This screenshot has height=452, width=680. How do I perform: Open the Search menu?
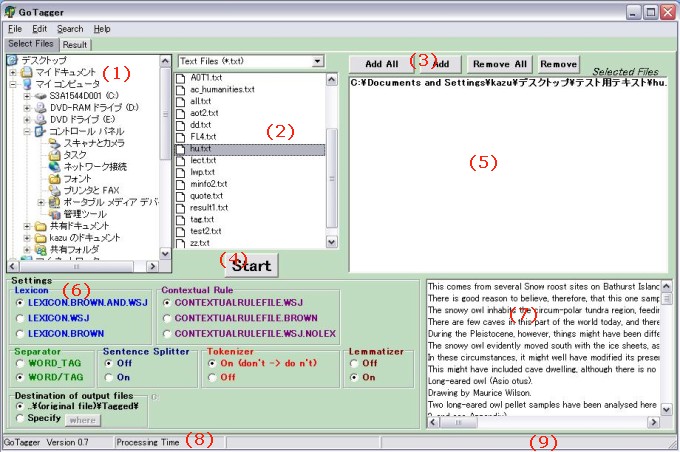pyautogui.click(x=70, y=29)
